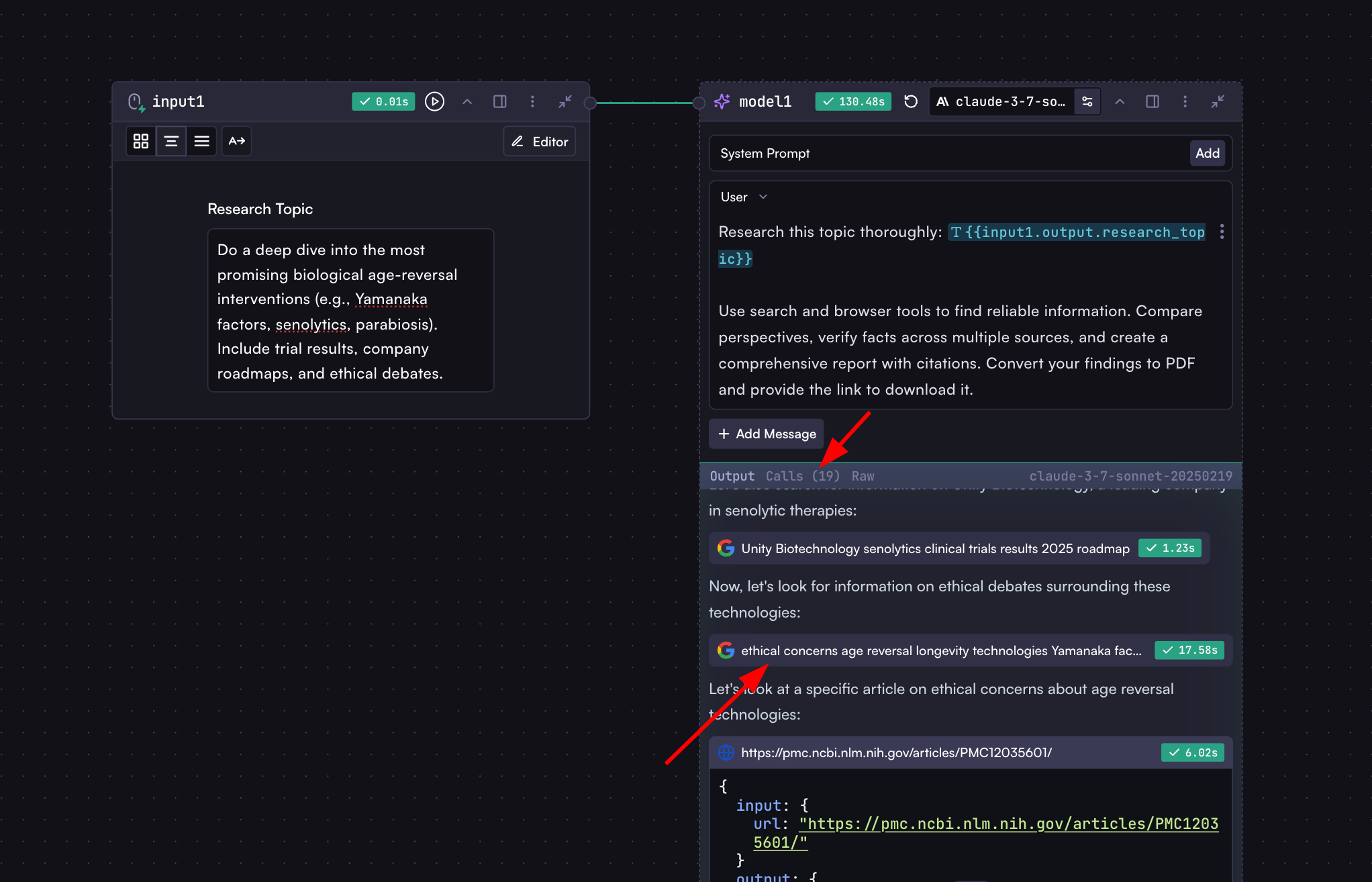This screenshot has height=882, width=1372.
Task: Open the claude-3-7-sonnet model selector
Action: pyautogui.click(x=1001, y=101)
